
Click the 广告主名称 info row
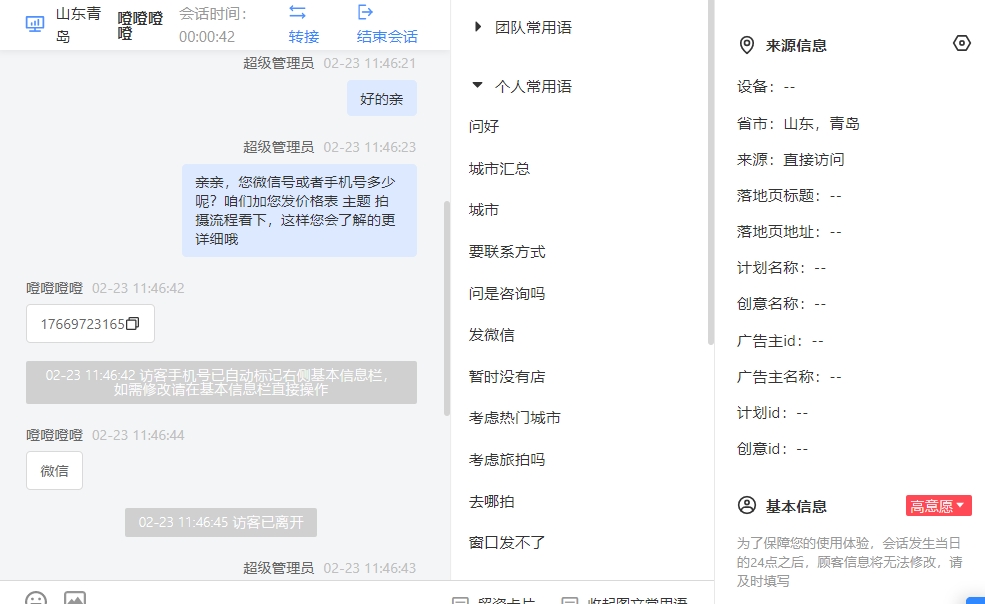pyautogui.click(x=789, y=377)
